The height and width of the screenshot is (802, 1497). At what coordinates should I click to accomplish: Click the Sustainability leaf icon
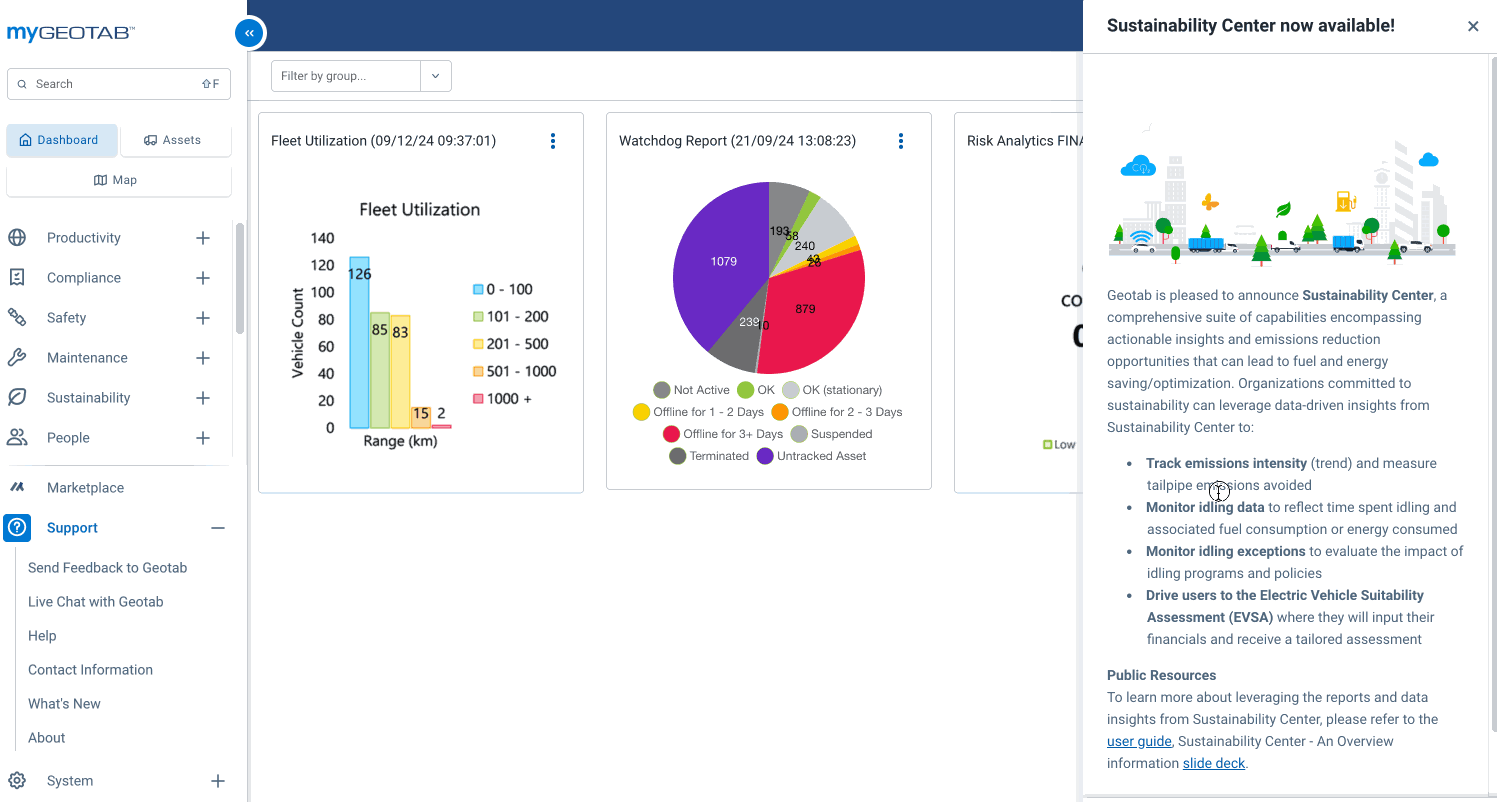pos(17,398)
